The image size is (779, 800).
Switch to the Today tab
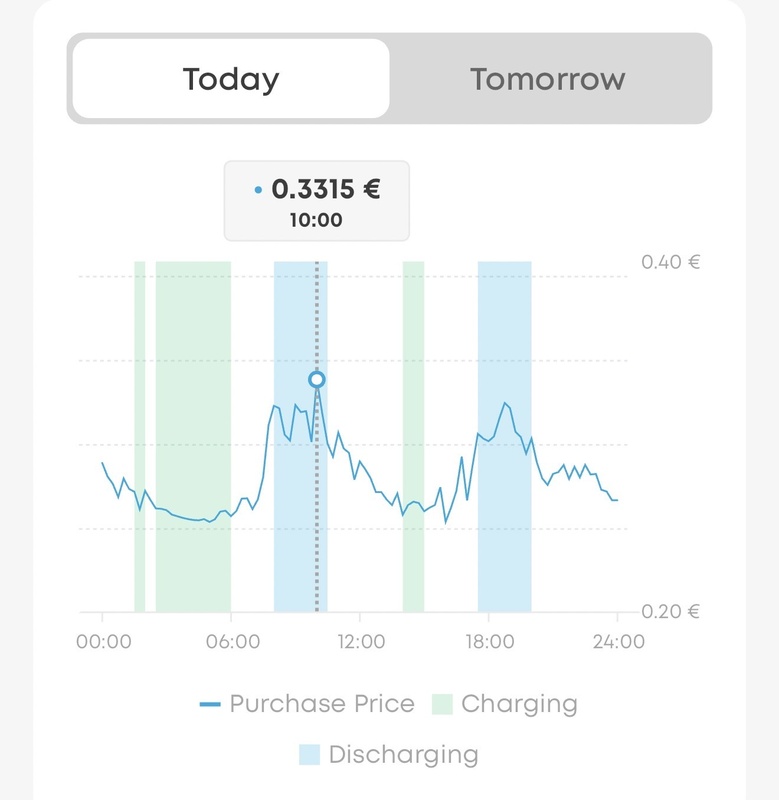coord(231,79)
